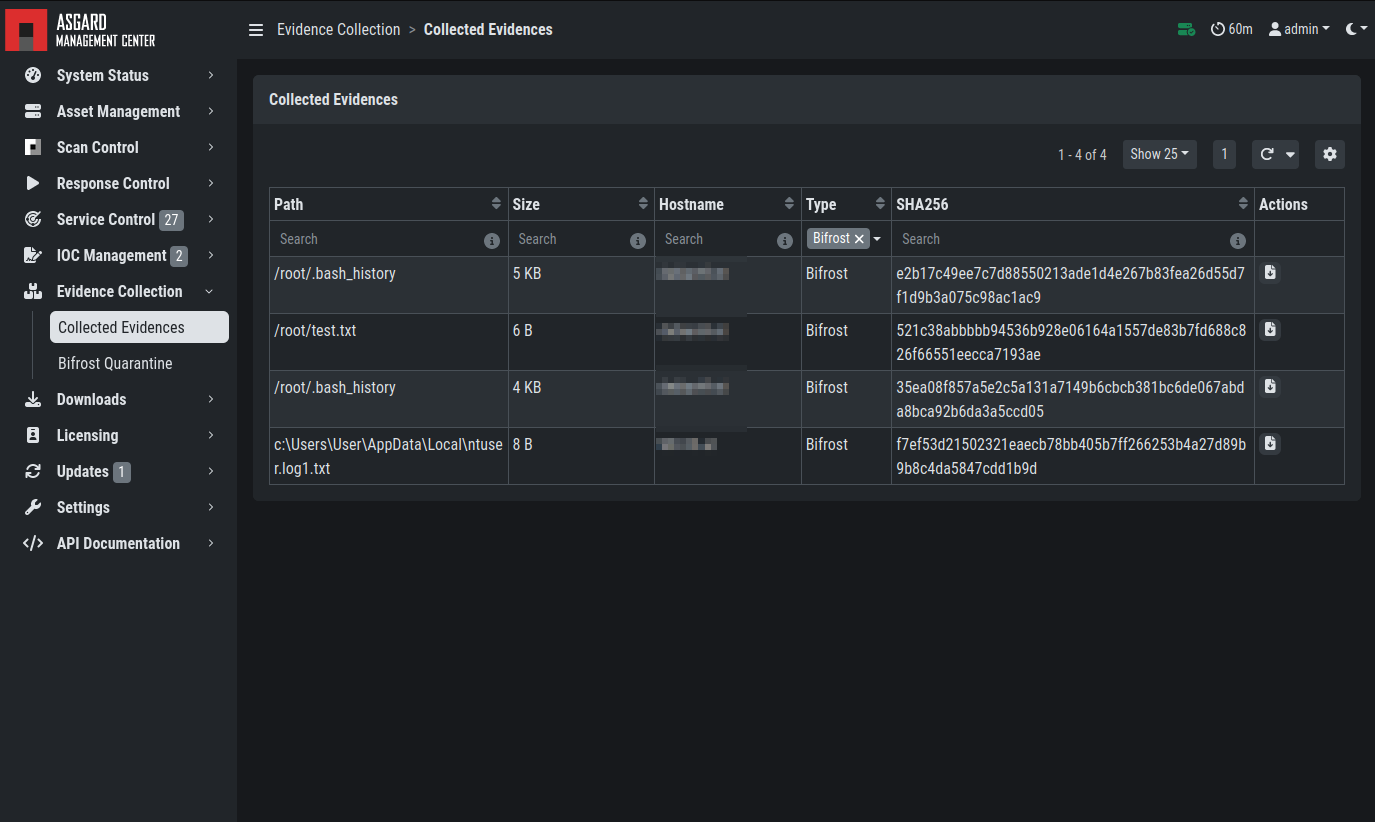The height and width of the screenshot is (822, 1375).
Task: Click the Path filter info icon
Action: (x=491, y=241)
